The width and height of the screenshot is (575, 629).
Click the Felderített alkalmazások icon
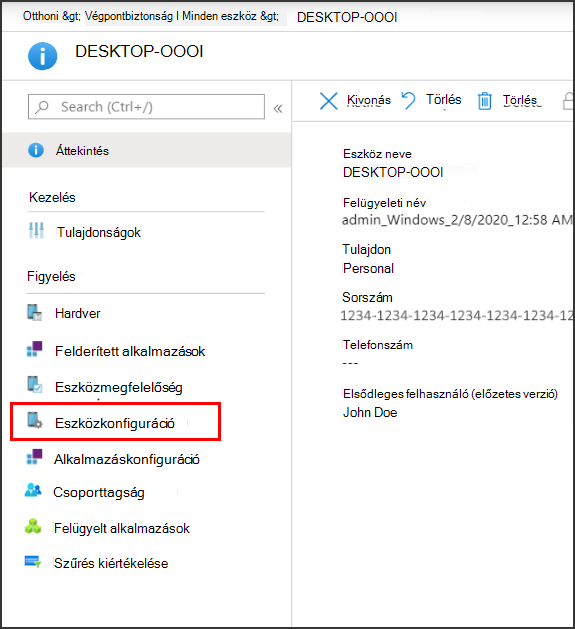[x=34, y=349]
